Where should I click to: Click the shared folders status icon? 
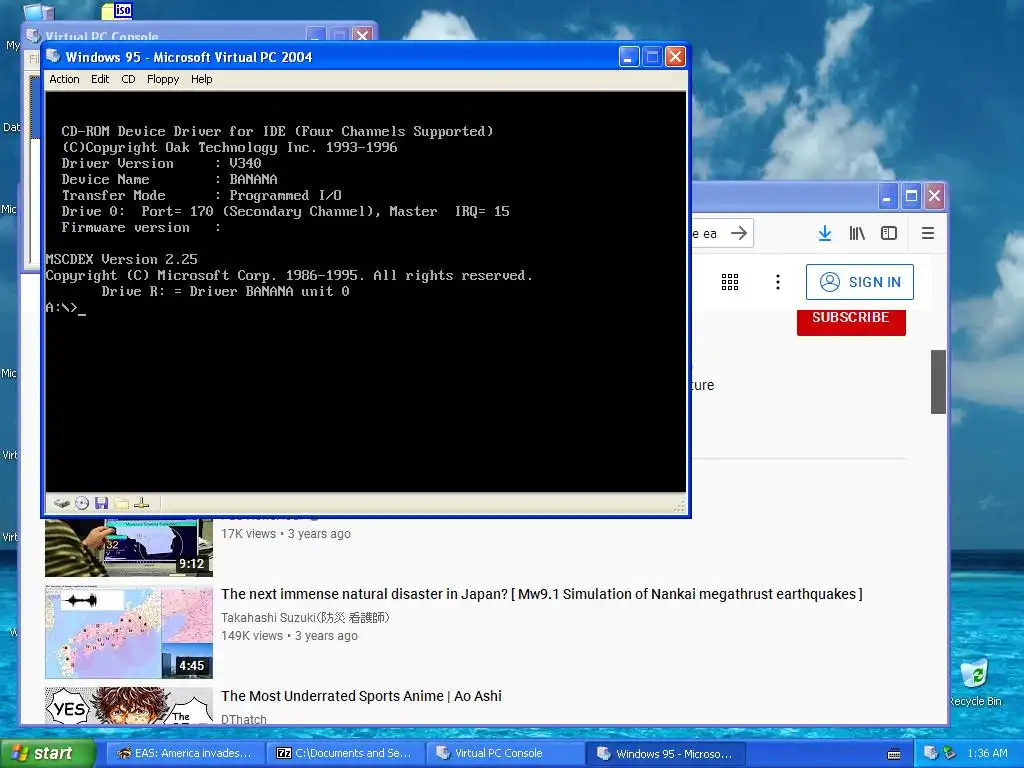[121, 504]
